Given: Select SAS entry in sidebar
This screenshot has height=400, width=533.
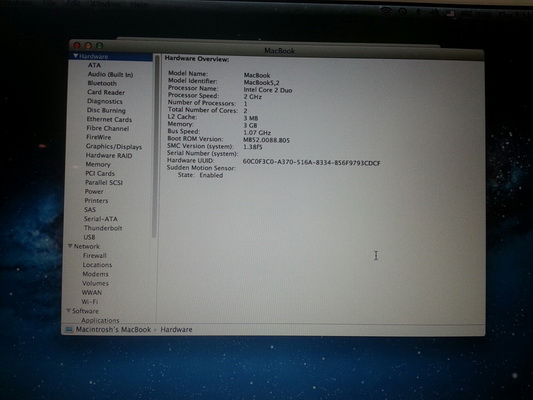Looking at the screenshot, I should pos(90,210).
